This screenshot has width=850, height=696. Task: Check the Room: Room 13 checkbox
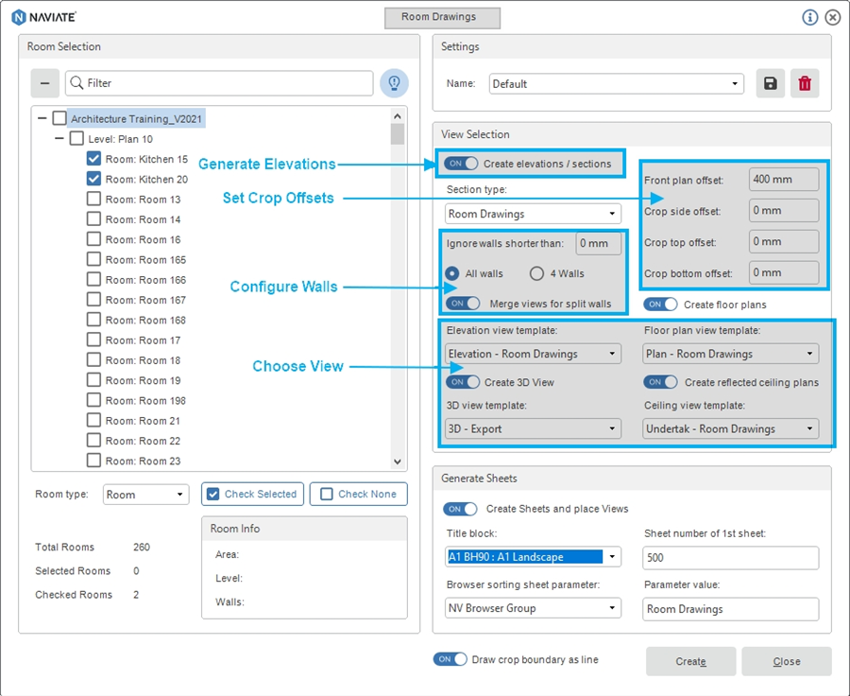pyautogui.click(x=94, y=198)
